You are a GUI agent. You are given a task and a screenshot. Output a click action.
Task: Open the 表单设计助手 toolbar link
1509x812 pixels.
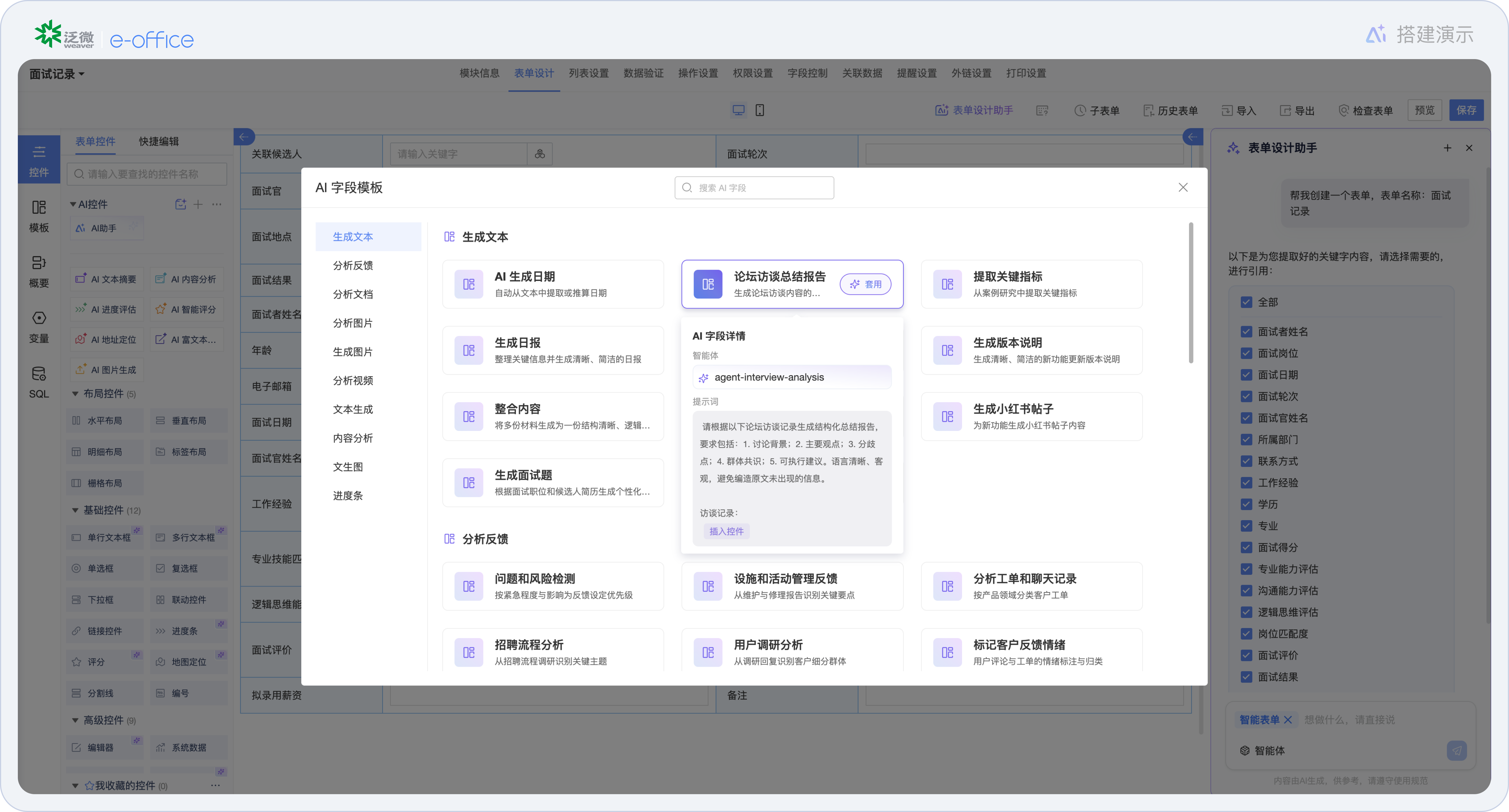[x=973, y=110]
